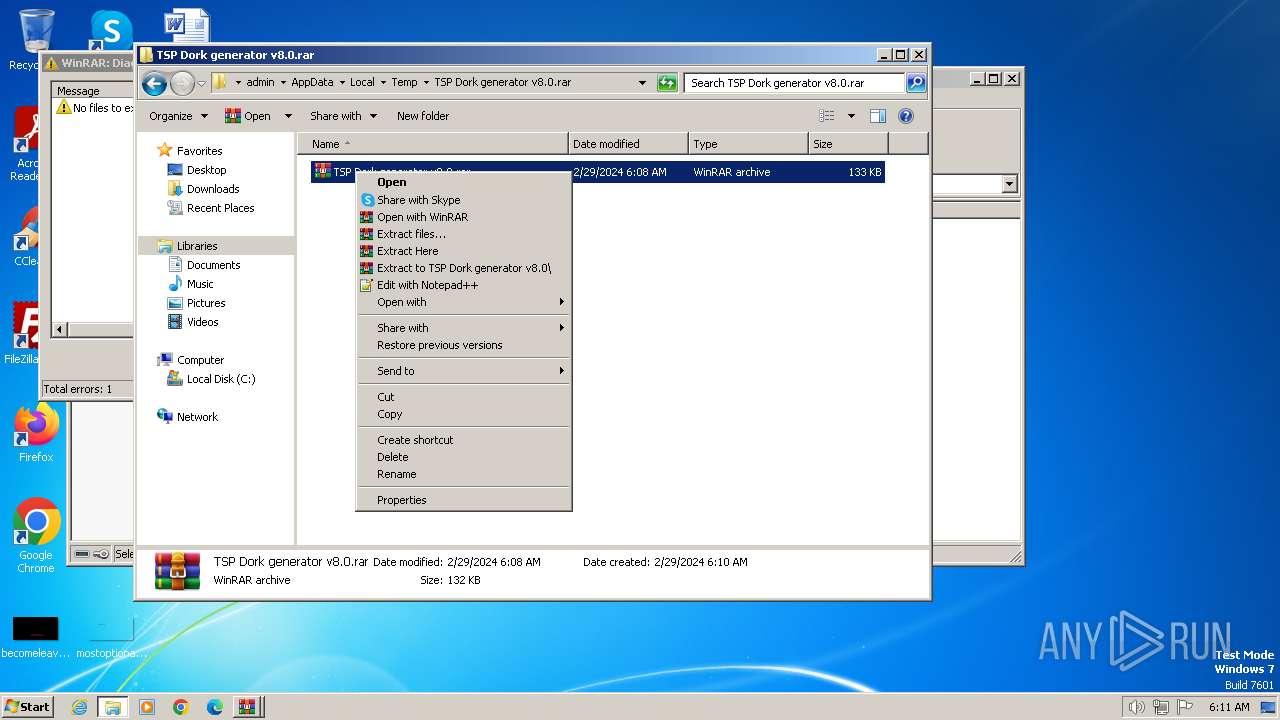
Task: Sort by the Name column header
Action: (x=432, y=144)
